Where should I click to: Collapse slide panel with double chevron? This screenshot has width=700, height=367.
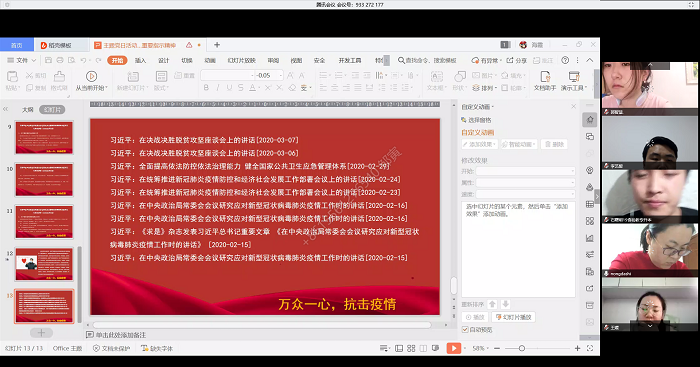pos(6,109)
